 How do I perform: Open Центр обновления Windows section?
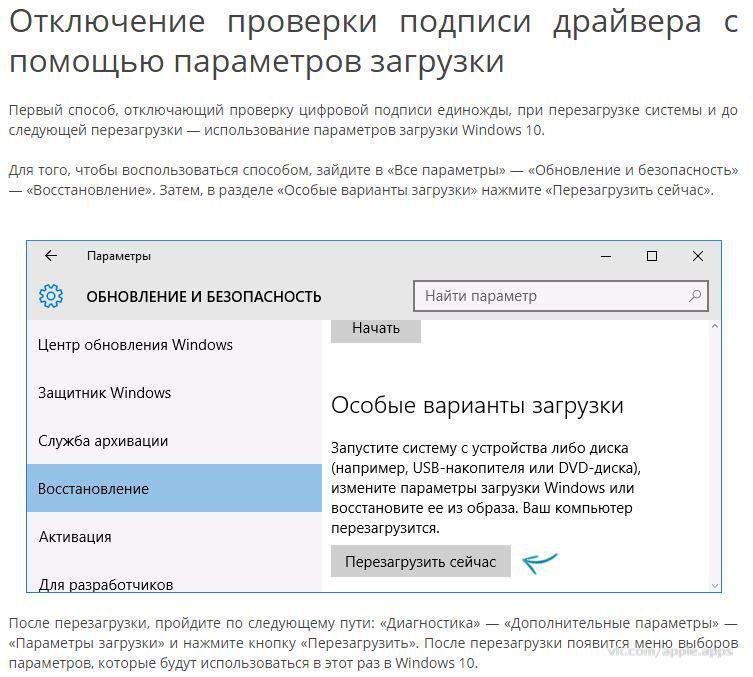click(x=135, y=345)
